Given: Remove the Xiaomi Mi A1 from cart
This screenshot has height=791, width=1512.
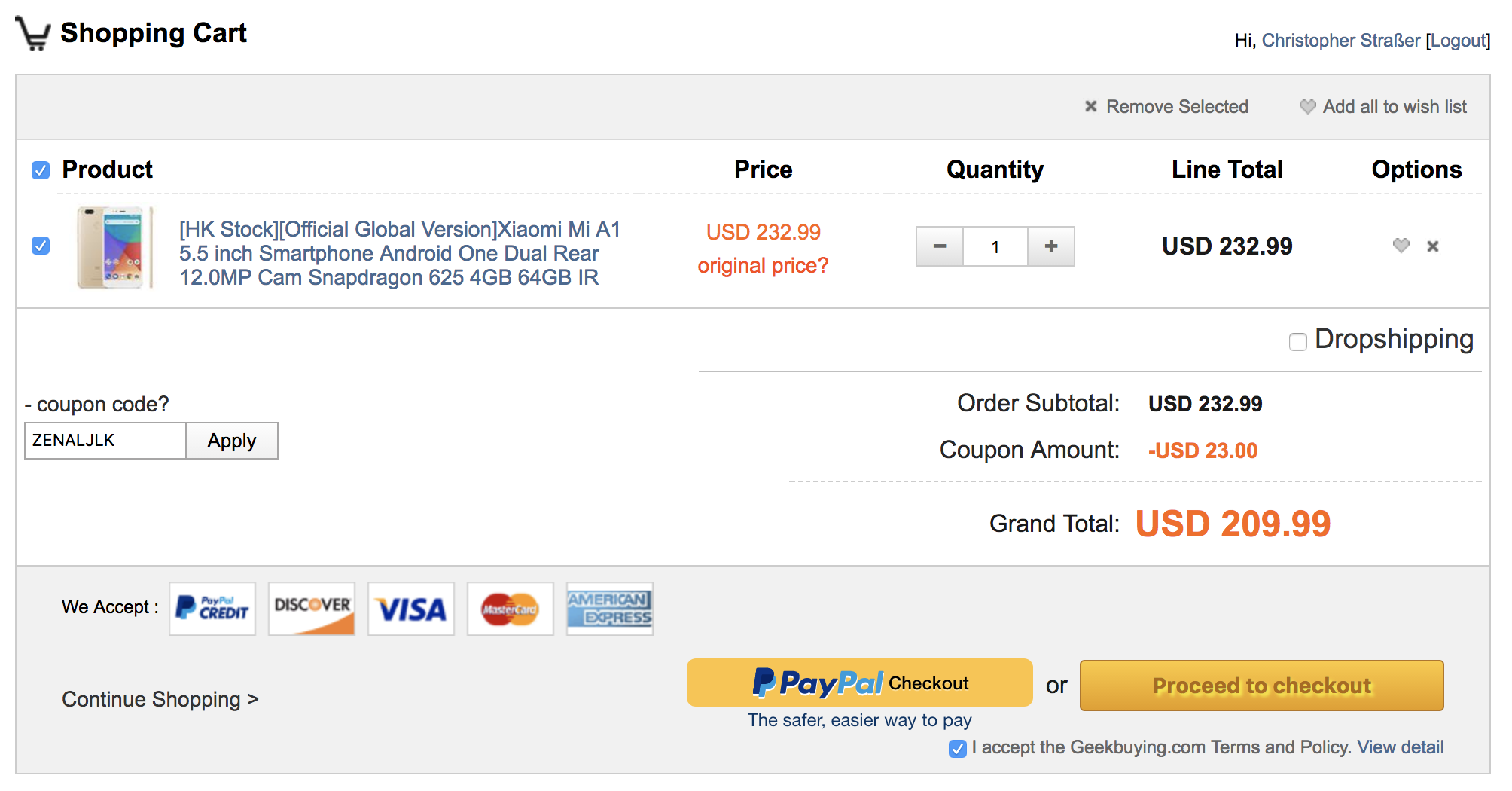Looking at the screenshot, I should pyautogui.click(x=1433, y=246).
